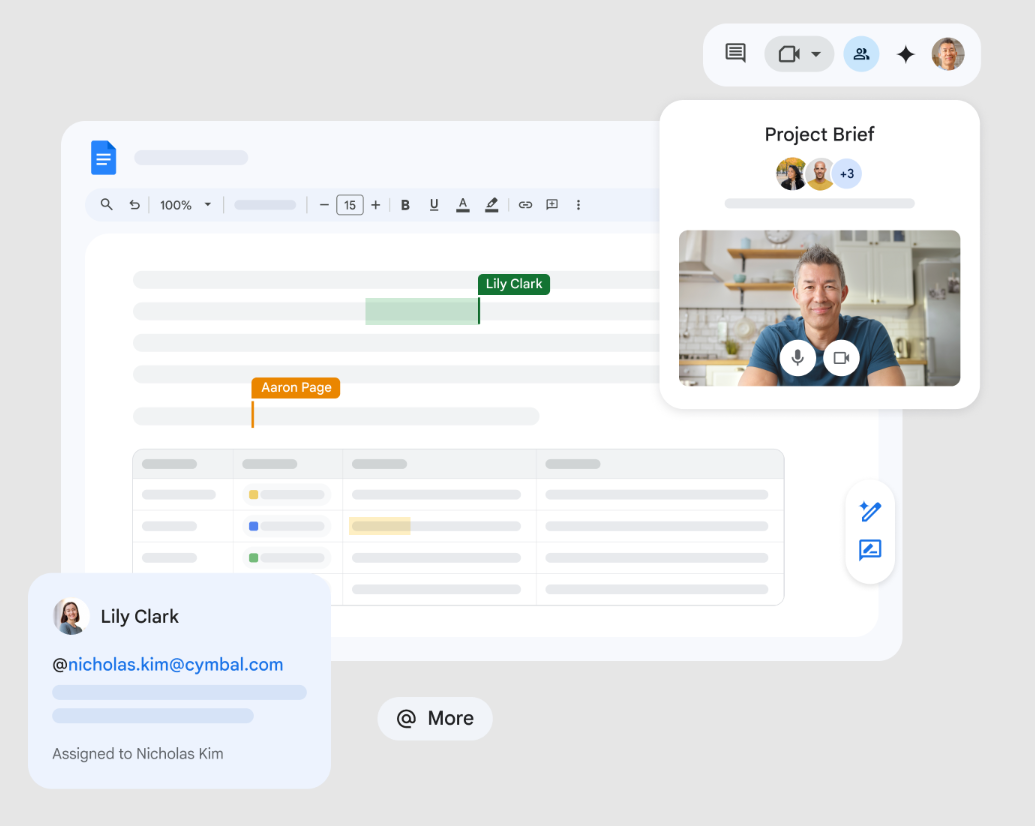Open the three-dot more options menu
Viewport: 1035px width, 826px height.
tap(578, 205)
